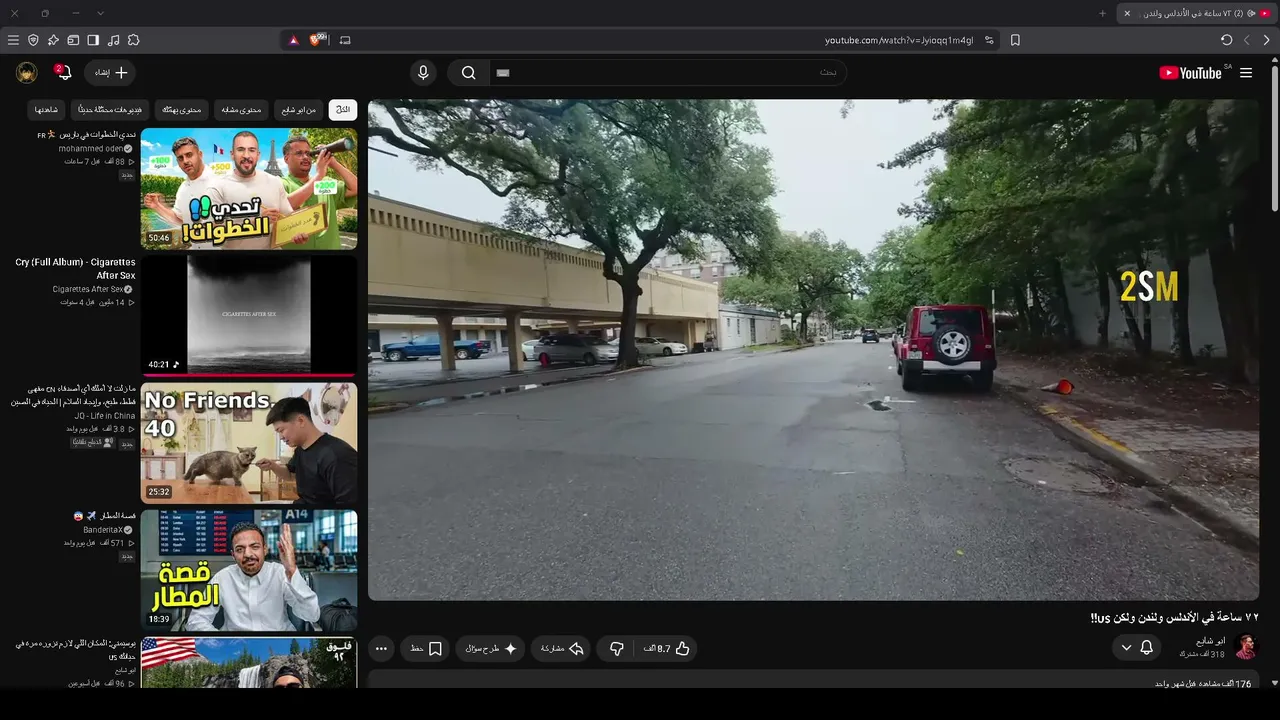The width and height of the screenshot is (1280, 720).
Task: Start voice search with the microphone
Action: point(423,72)
